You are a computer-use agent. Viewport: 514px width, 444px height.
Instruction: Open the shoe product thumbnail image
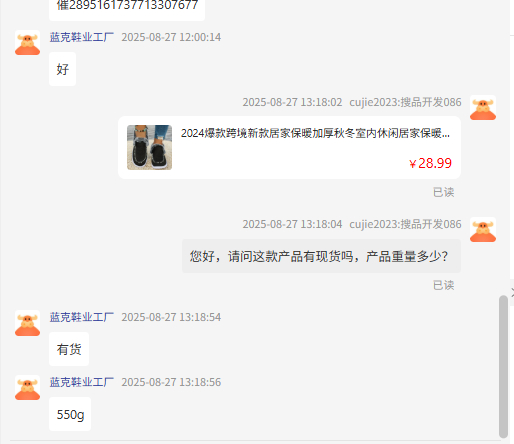click(x=149, y=147)
